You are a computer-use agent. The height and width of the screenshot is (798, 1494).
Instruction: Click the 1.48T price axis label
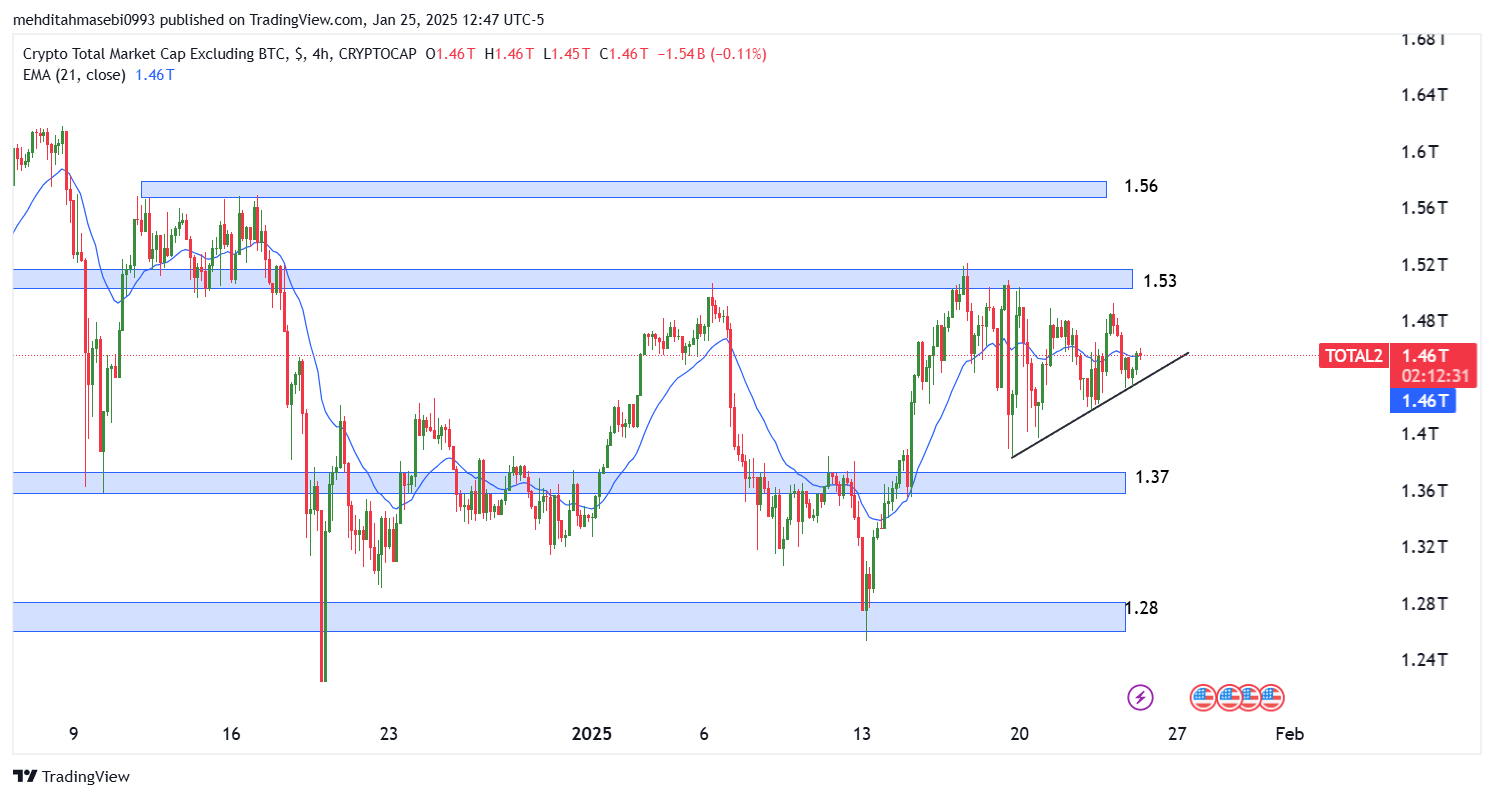coord(1424,321)
